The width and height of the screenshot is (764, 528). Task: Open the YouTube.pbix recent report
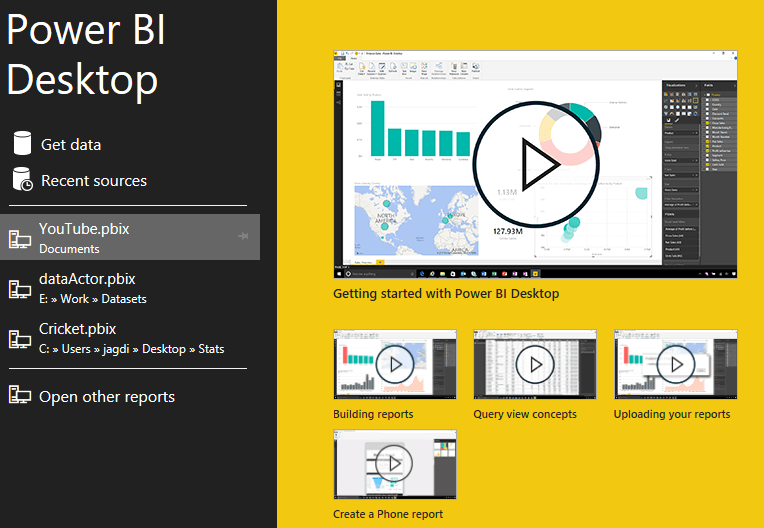point(130,237)
